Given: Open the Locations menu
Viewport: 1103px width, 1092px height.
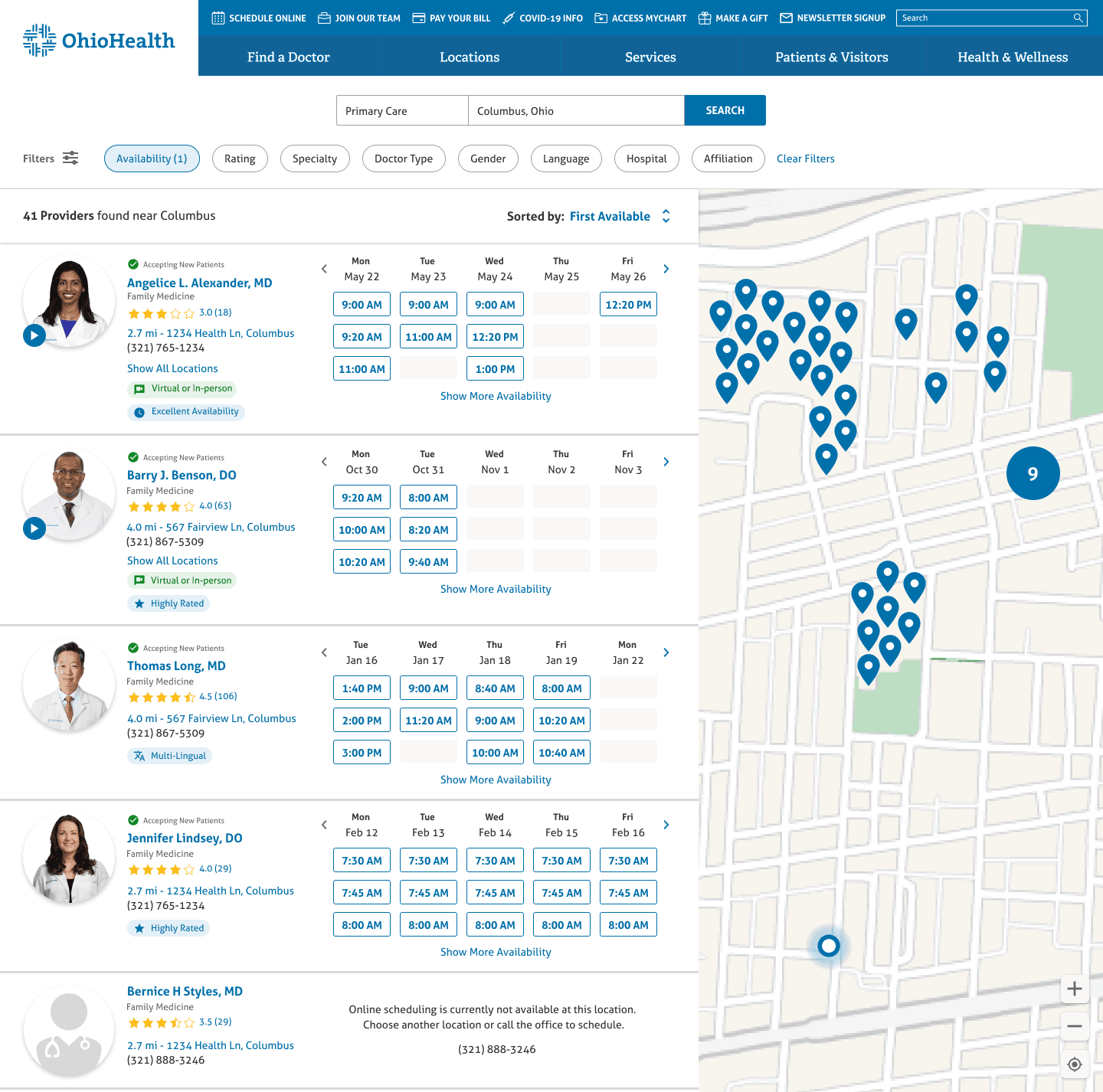Looking at the screenshot, I should tap(470, 57).
